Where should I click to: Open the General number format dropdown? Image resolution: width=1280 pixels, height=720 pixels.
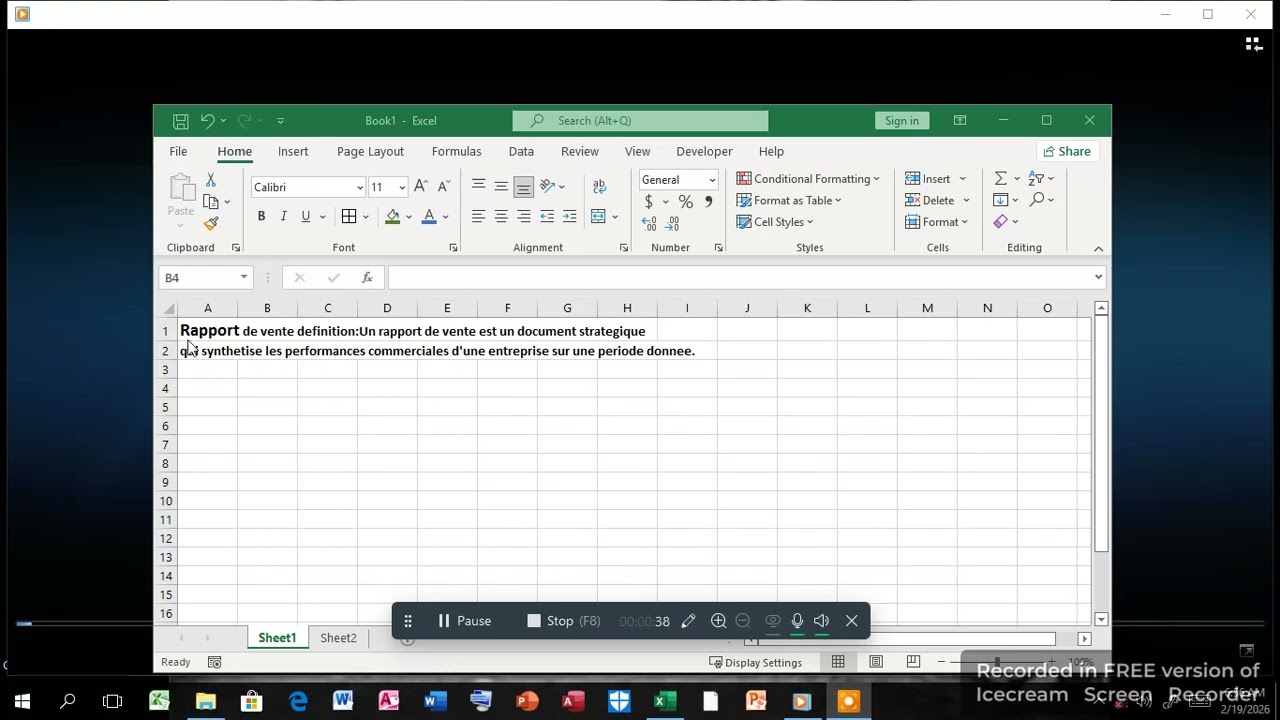[712, 180]
